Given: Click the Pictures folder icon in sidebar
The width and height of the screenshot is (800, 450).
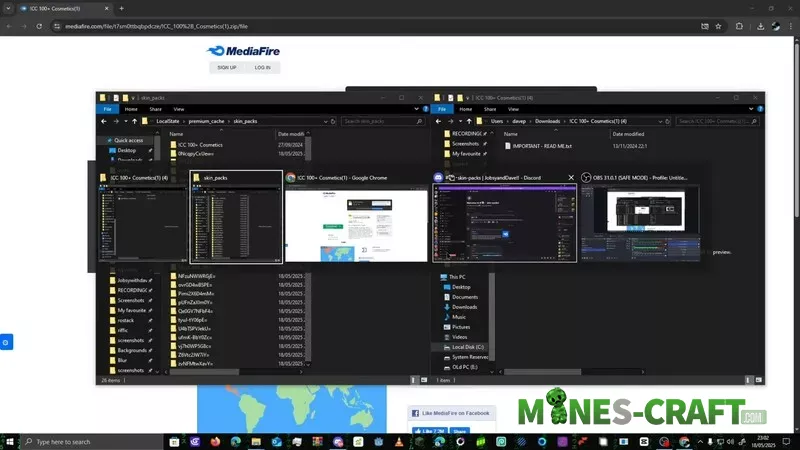Looking at the screenshot, I should click(444, 327).
